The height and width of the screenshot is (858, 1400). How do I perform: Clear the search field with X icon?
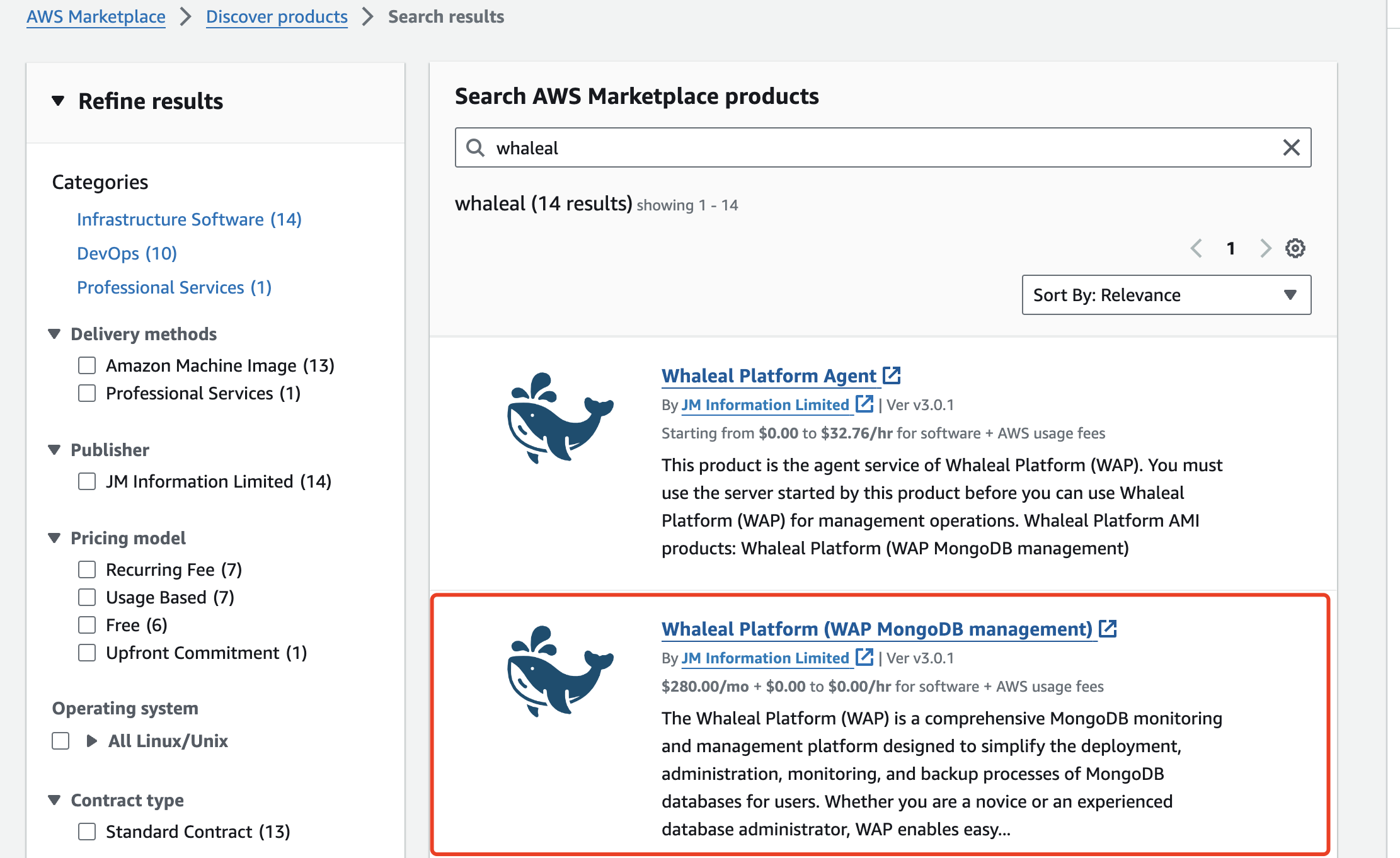tap(1291, 147)
